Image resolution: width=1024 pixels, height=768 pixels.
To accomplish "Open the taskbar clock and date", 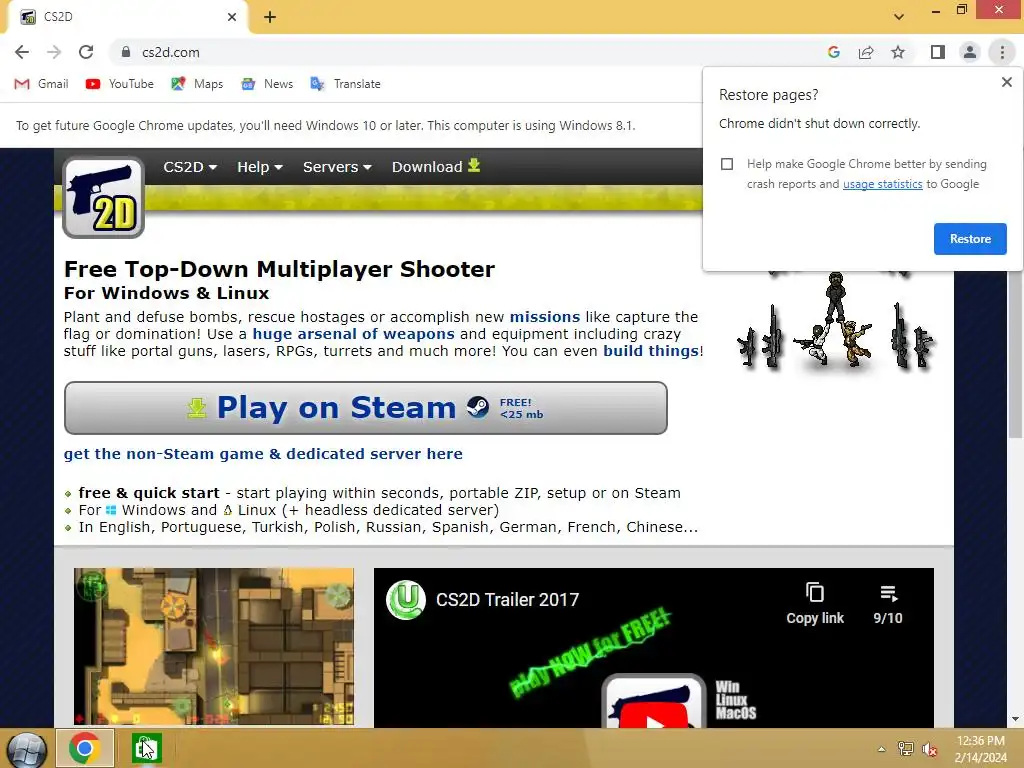I will pos(980,749).
